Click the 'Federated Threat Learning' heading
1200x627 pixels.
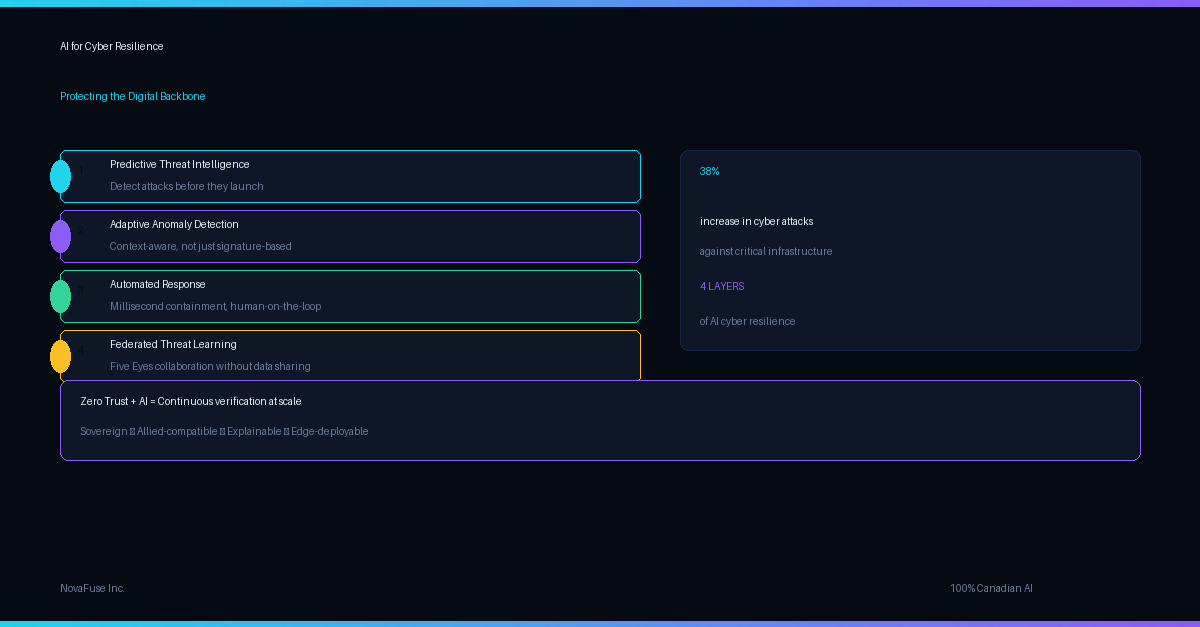(173, 344)
